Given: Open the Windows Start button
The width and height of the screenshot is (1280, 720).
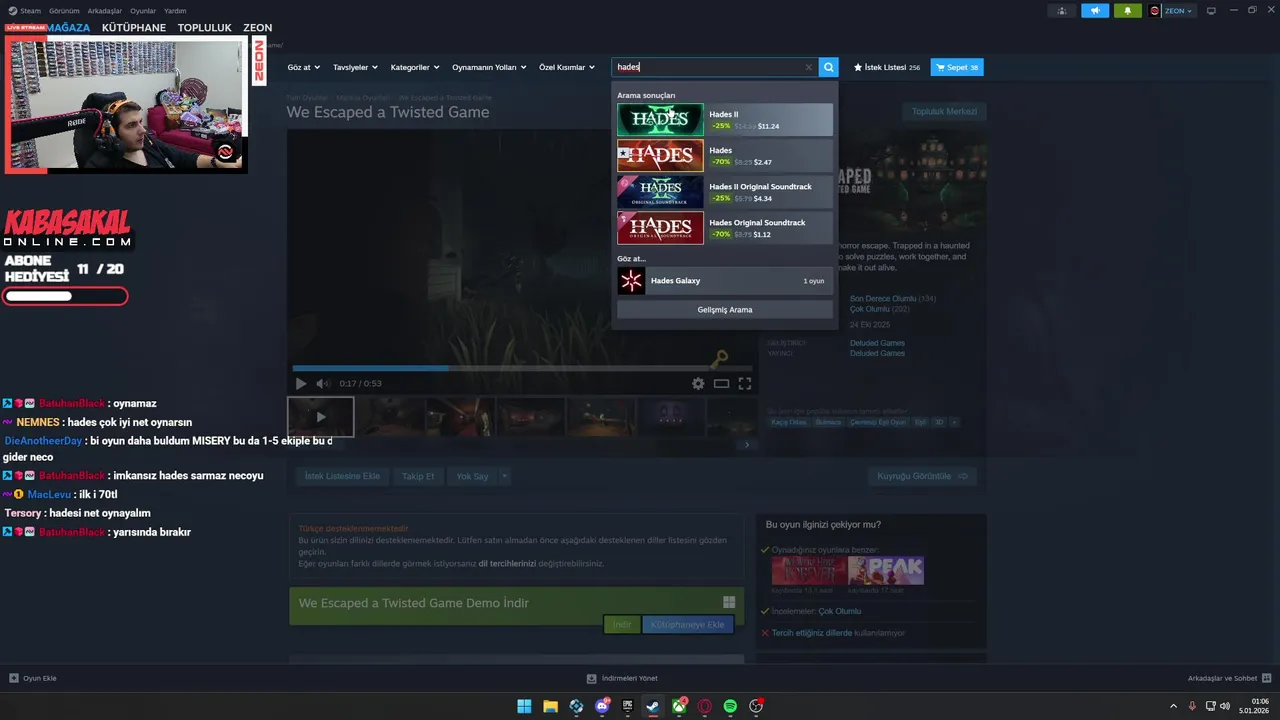Looking at the screenshot, I should 524,706.
